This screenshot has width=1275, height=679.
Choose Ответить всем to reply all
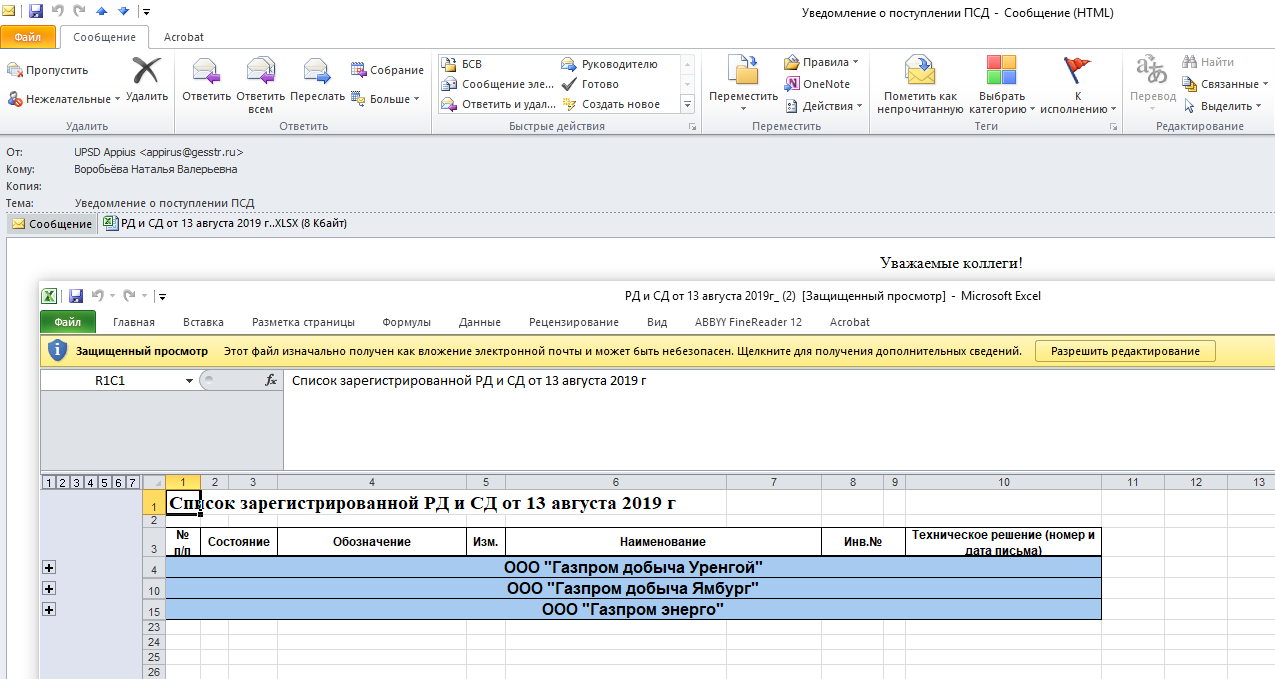pos(260,84)
